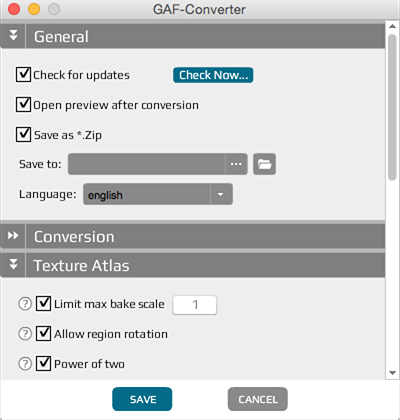
Task: Open the Language dropdown arrow
Action: 221,194
